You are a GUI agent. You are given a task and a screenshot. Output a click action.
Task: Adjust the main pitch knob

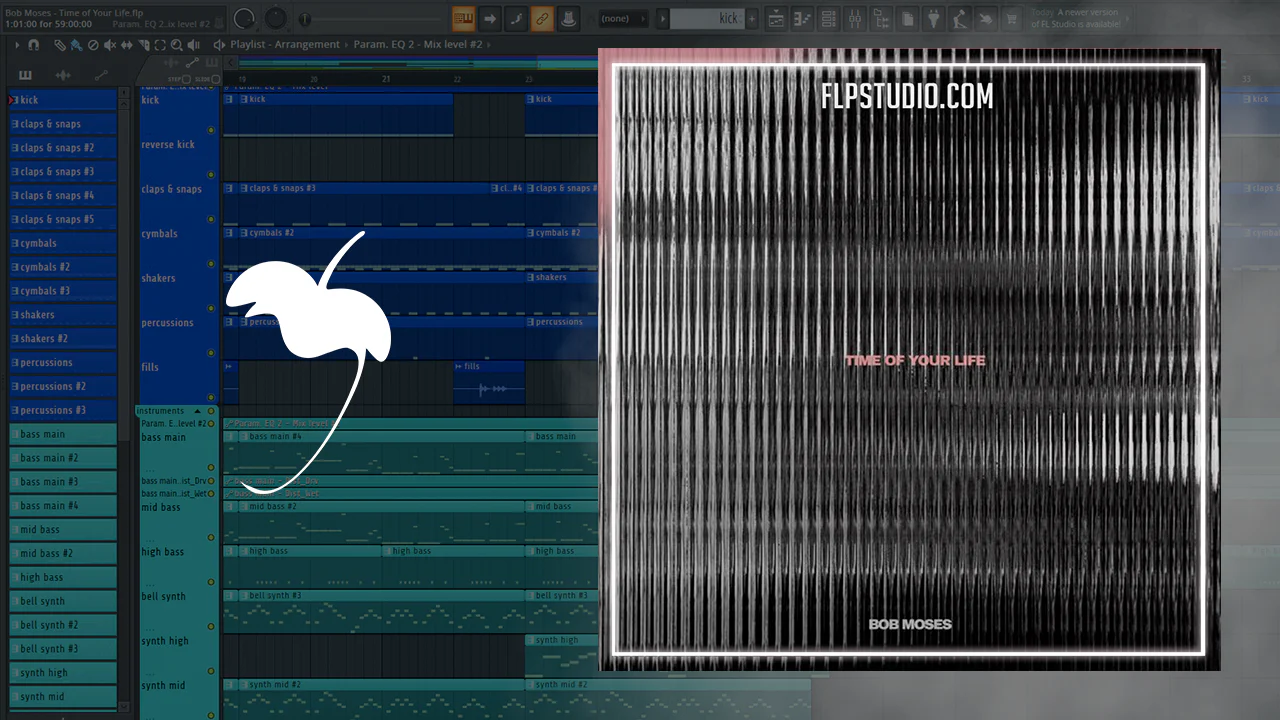click(x=276, y=18)
